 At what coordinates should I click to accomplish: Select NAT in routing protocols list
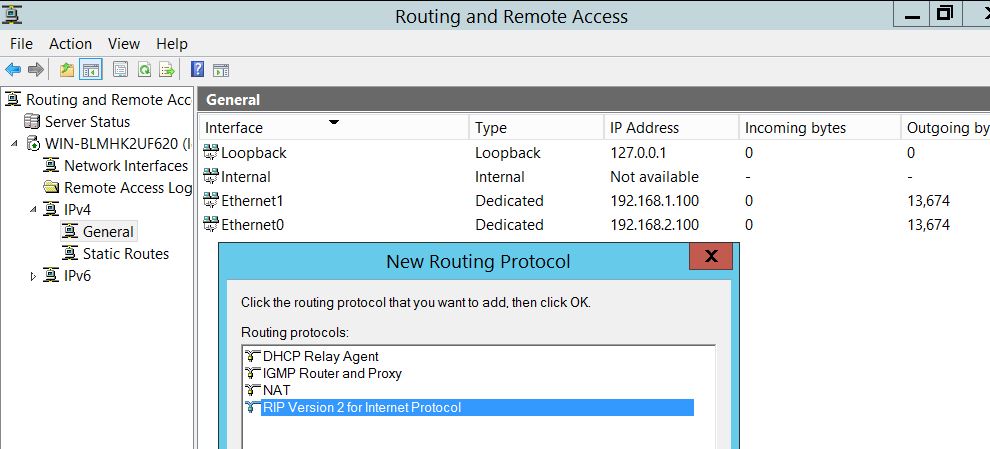coord(277,390)
